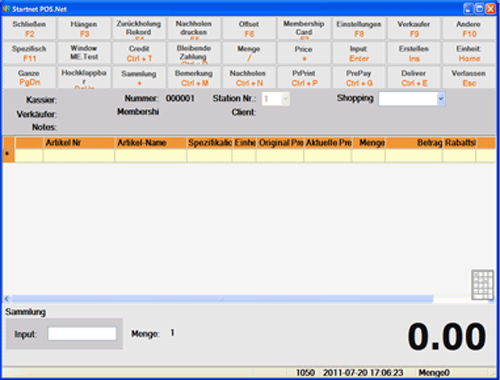Click the Menge0 status bar entry

pos(434,373)
